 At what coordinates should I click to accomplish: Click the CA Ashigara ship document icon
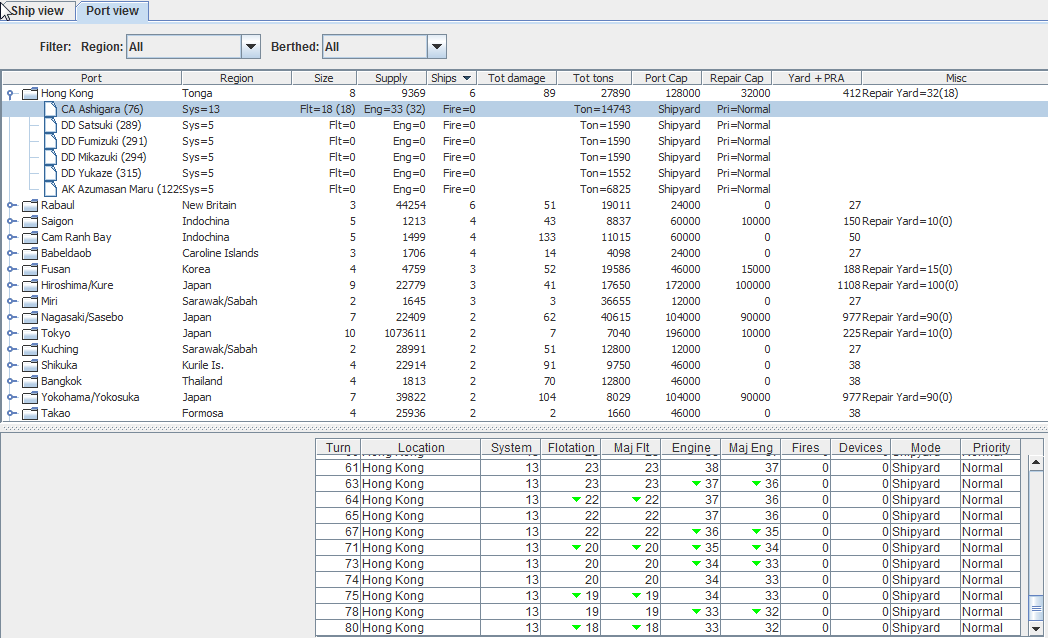tap(51, 109)
